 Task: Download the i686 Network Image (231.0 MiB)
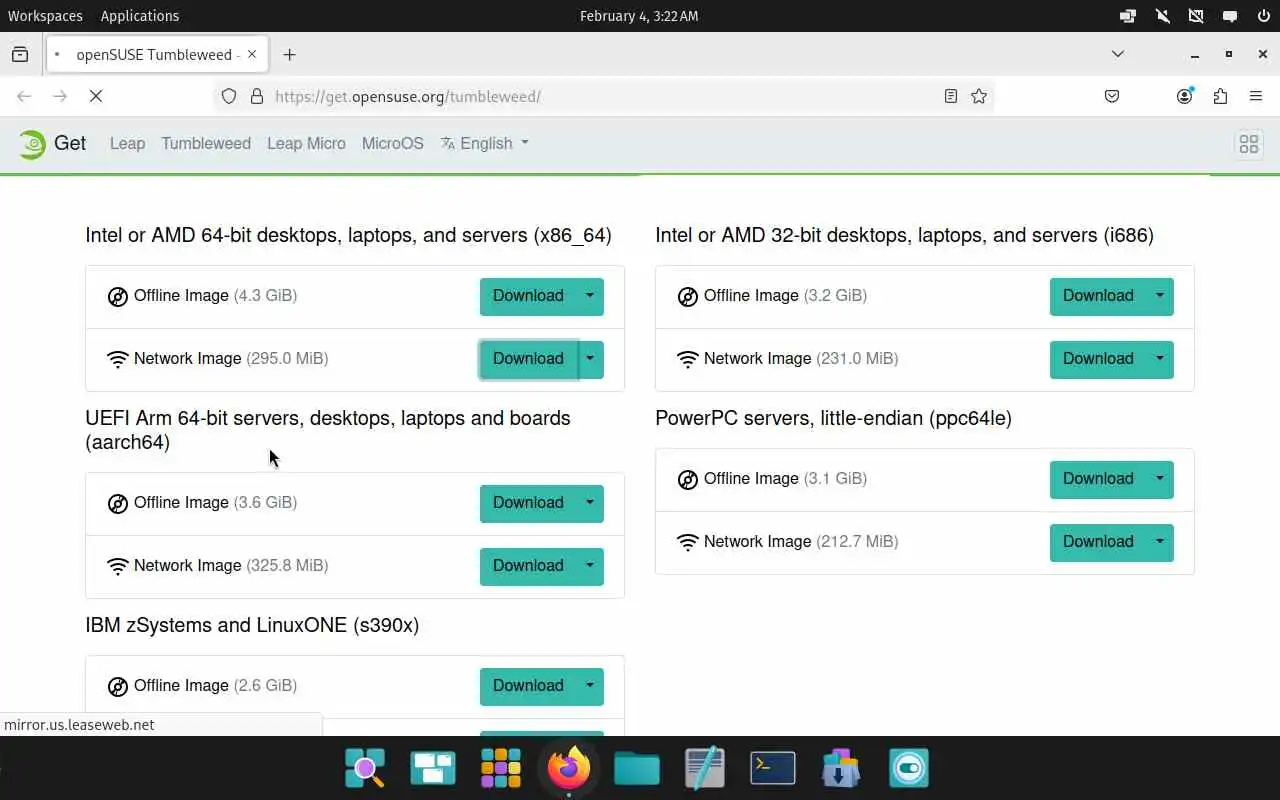click(1098, 359)
